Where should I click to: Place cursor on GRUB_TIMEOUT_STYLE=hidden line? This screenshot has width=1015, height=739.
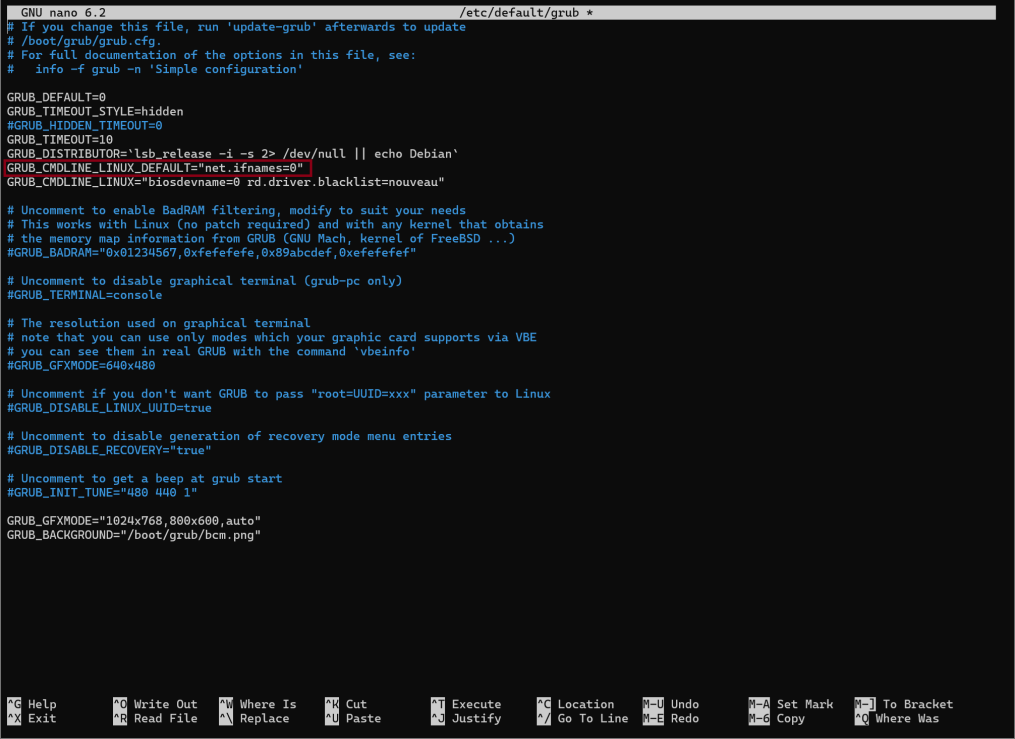[x=95, y=111]
